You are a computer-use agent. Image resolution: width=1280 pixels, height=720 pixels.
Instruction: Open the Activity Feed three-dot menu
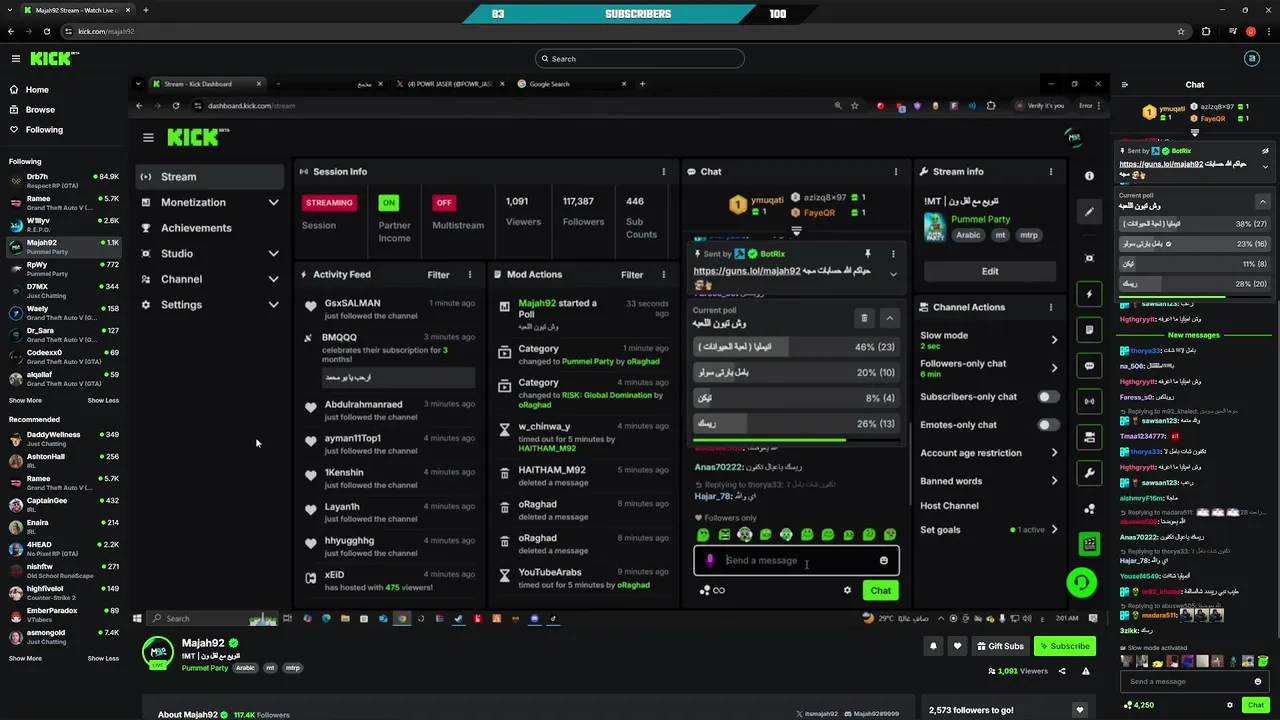tap(470, 275)
